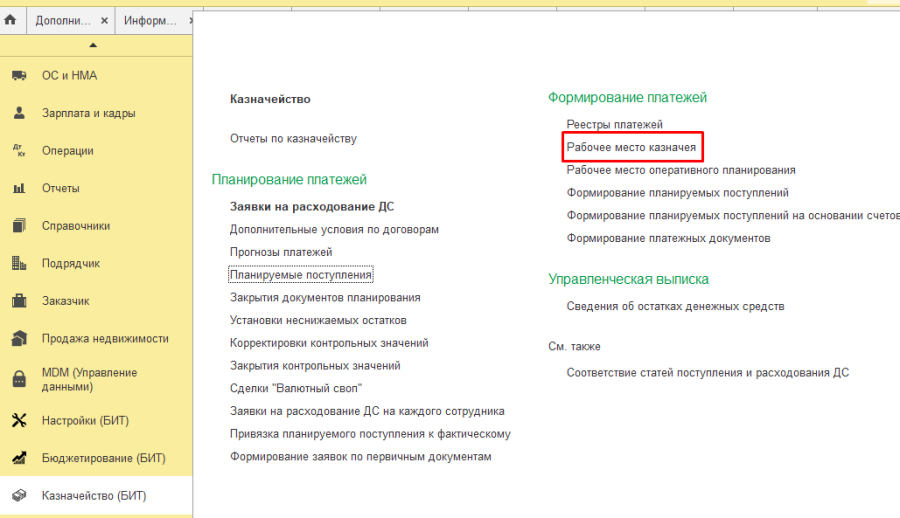Click the Бюджетирование (БИТ) chart icon
Viewport: 900px width, 518px height.
point(18,458)
